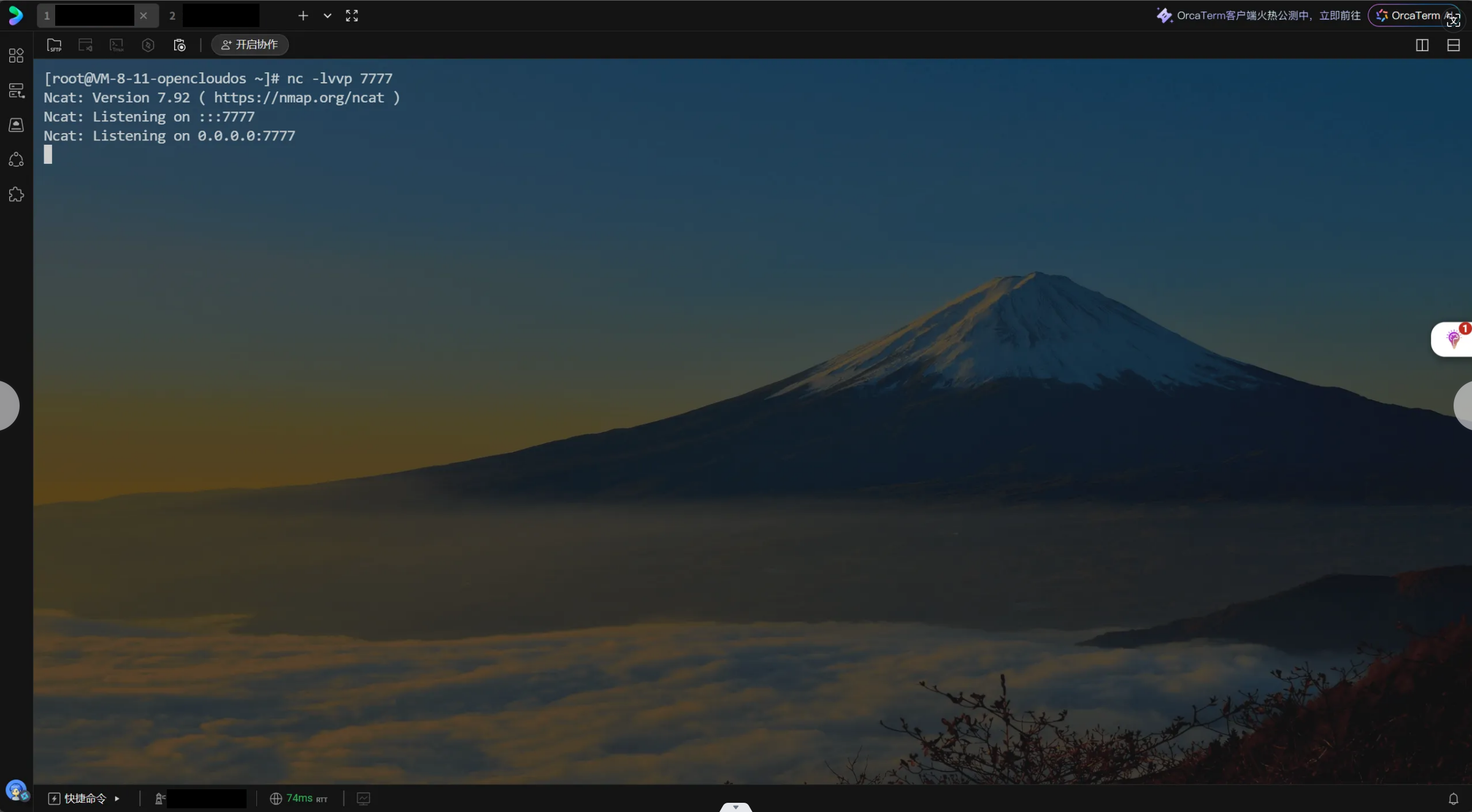Open the plugins puzzle icon in sidebar
Viewport: 1472px width, 812px height.
(x=17, y=194)
